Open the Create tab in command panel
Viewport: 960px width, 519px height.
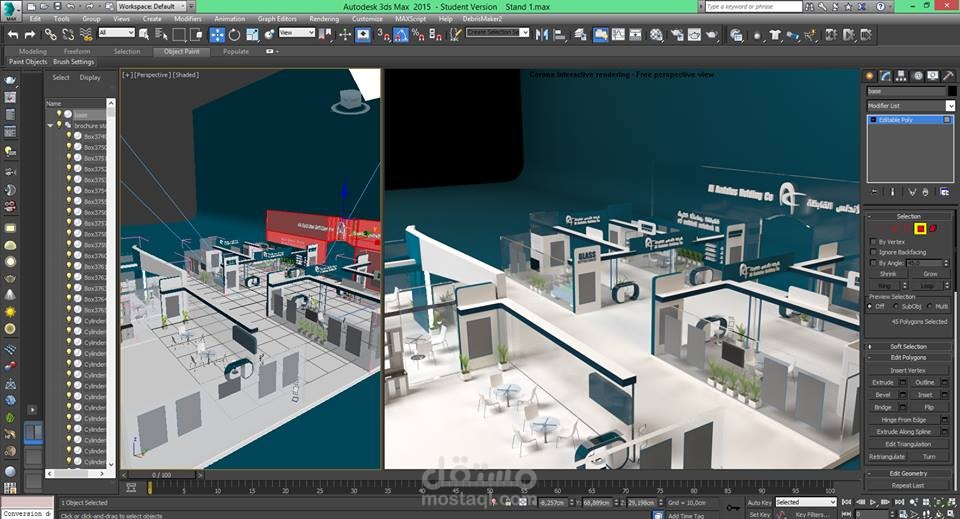point(869,76)
